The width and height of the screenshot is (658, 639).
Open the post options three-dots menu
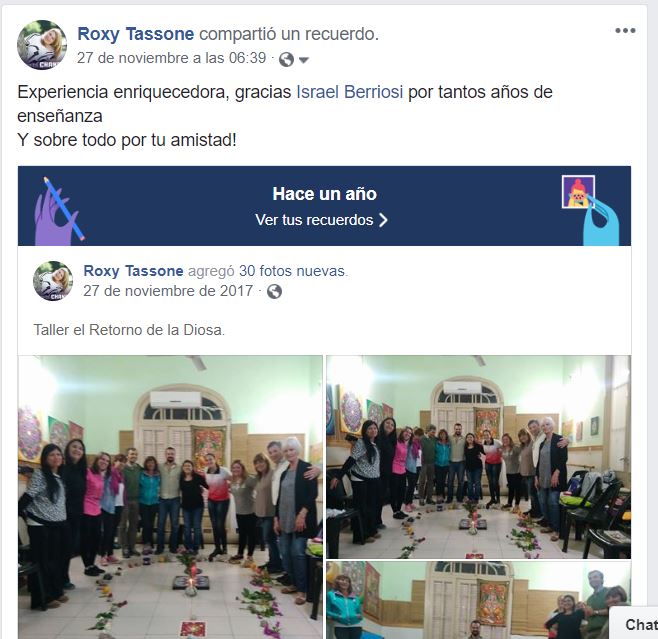(x=625, y=31)
